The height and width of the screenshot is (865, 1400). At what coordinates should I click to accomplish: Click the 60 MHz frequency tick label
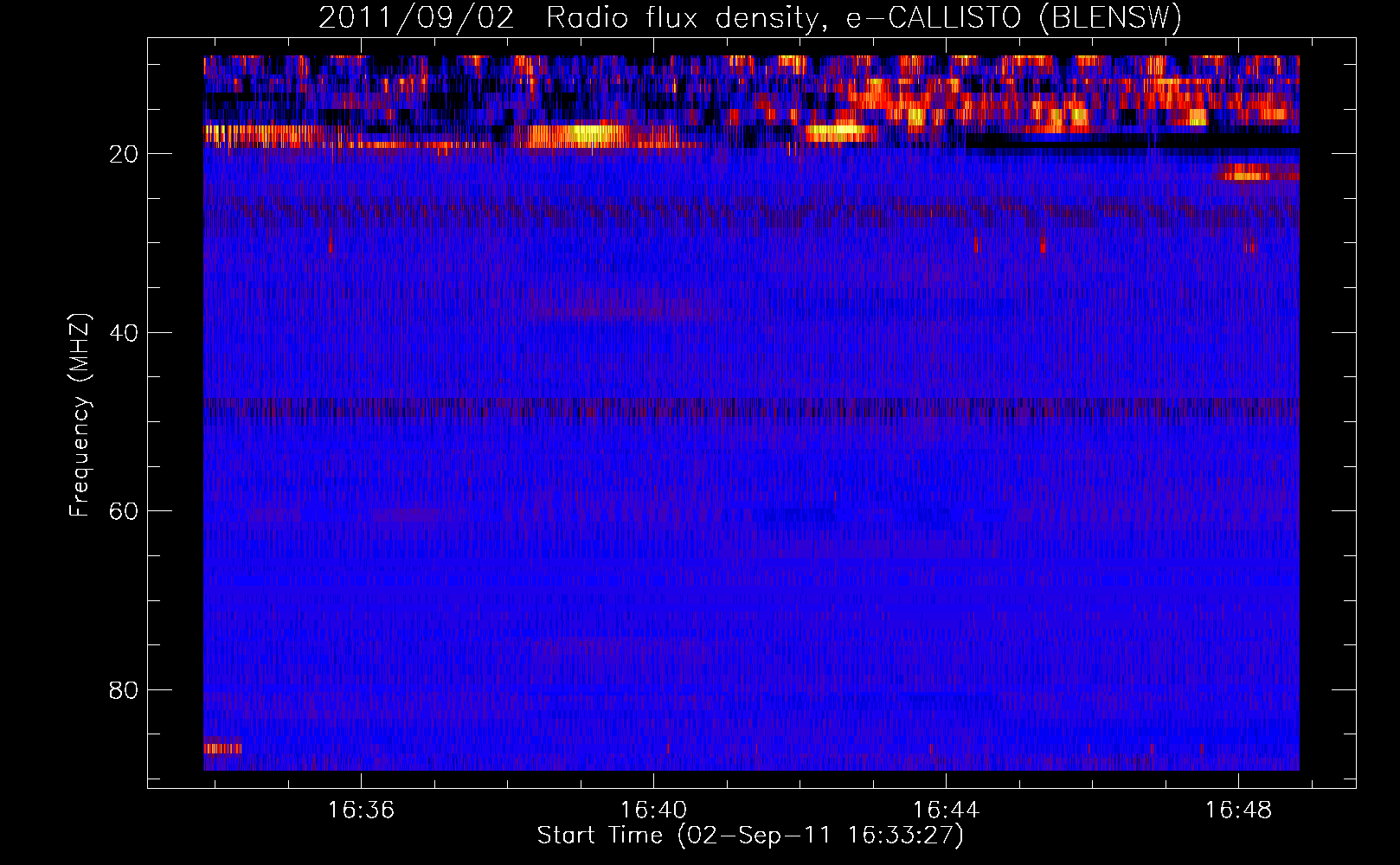coord(124,511)
